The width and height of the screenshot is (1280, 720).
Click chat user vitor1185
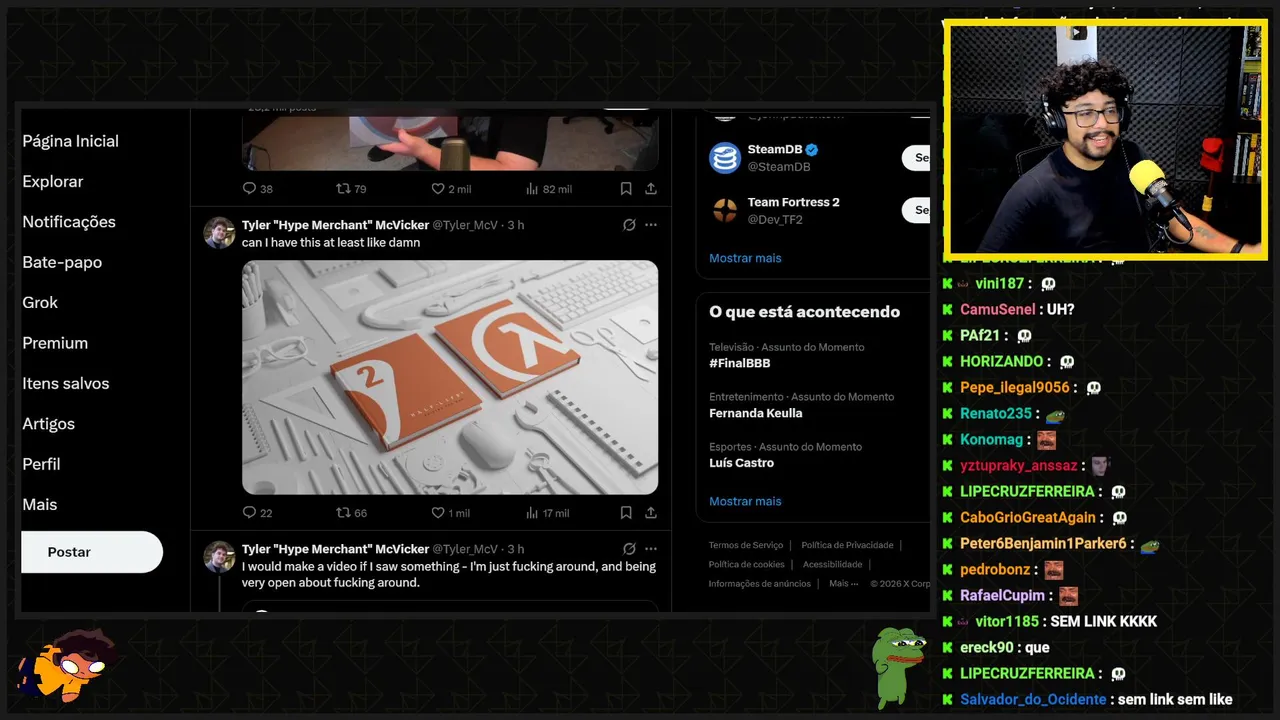1007,621
